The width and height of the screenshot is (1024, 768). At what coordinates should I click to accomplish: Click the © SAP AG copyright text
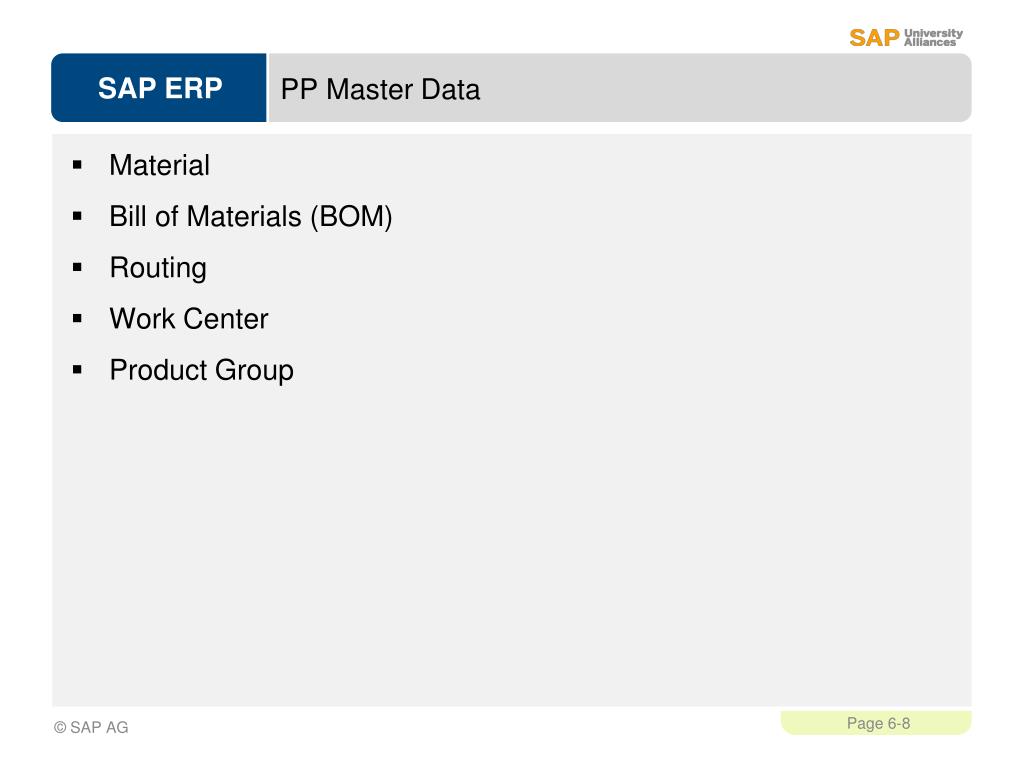(x=91, y=727)
